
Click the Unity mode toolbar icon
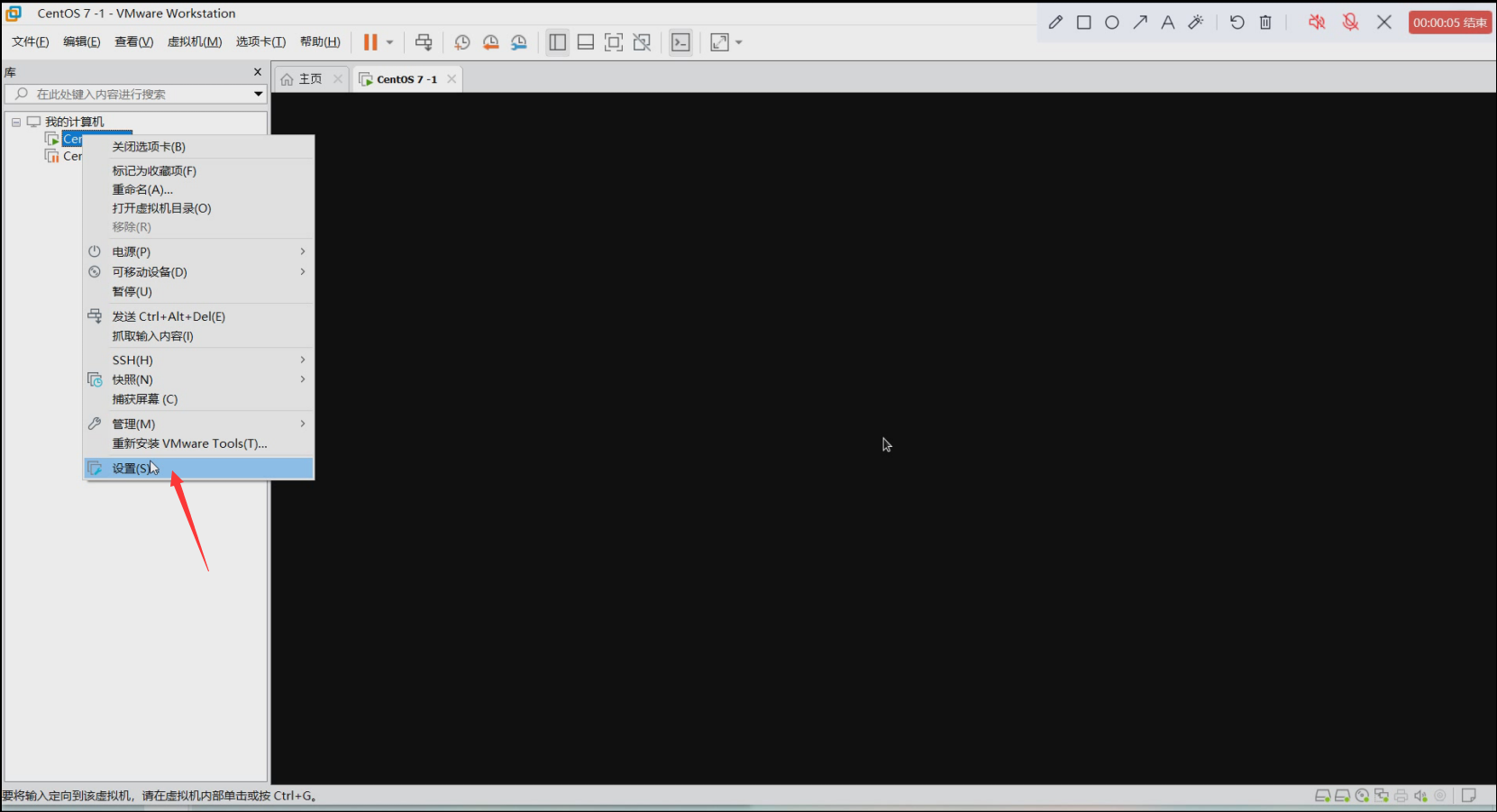pyautogui.click(x=642, y=42)
